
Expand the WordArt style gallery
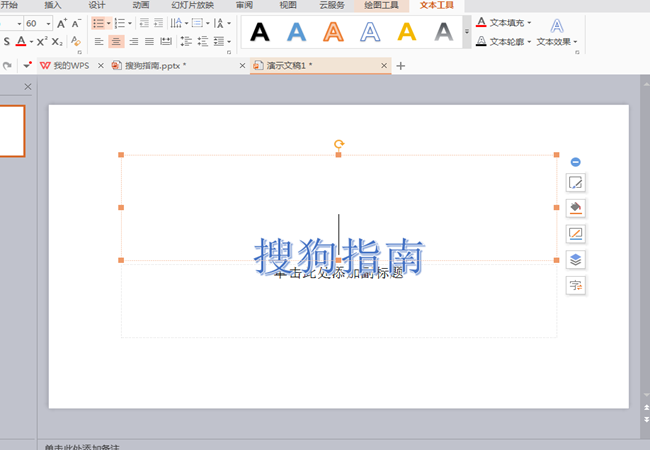point(467,31)
